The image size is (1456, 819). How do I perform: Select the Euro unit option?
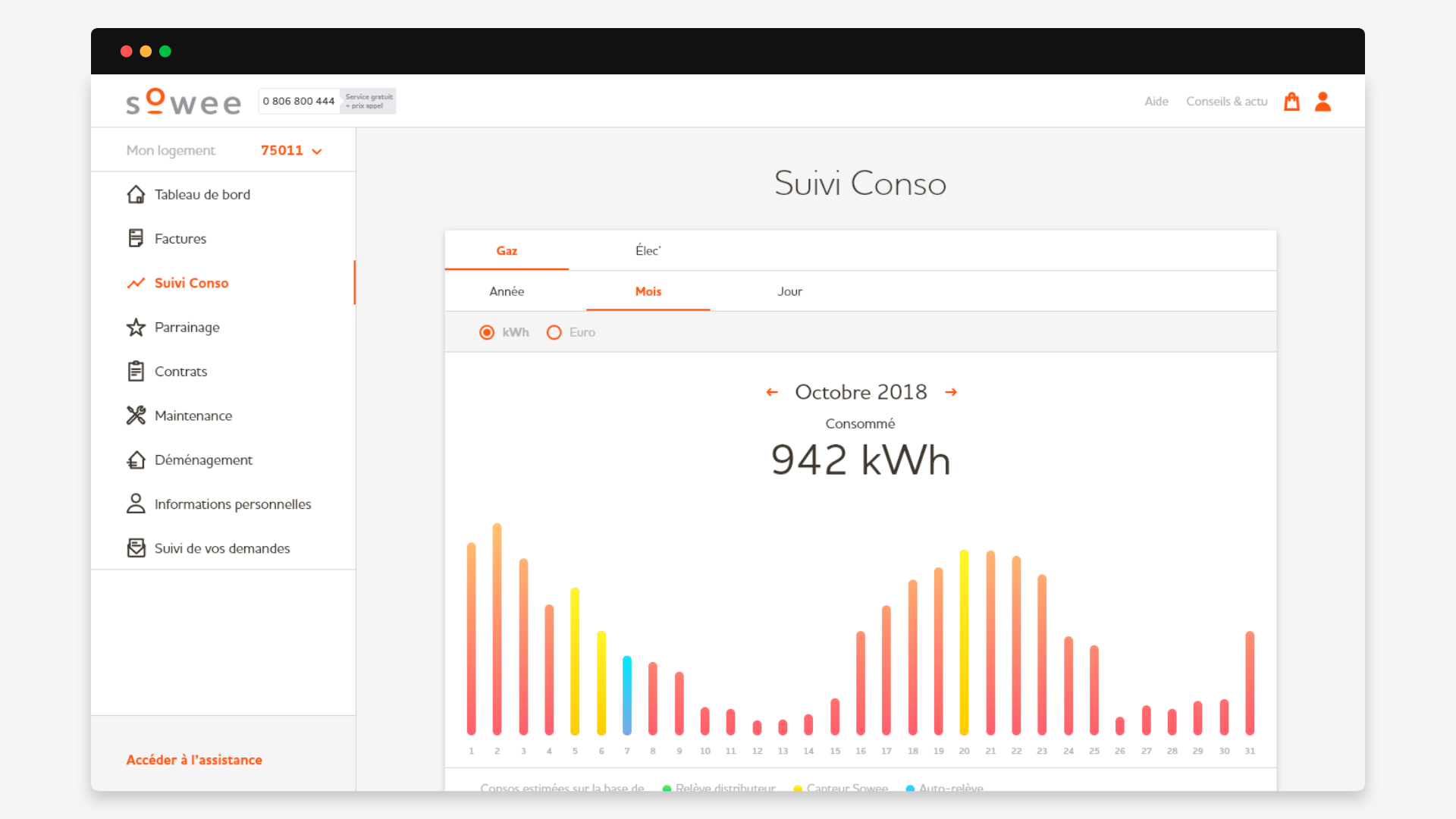554,332
